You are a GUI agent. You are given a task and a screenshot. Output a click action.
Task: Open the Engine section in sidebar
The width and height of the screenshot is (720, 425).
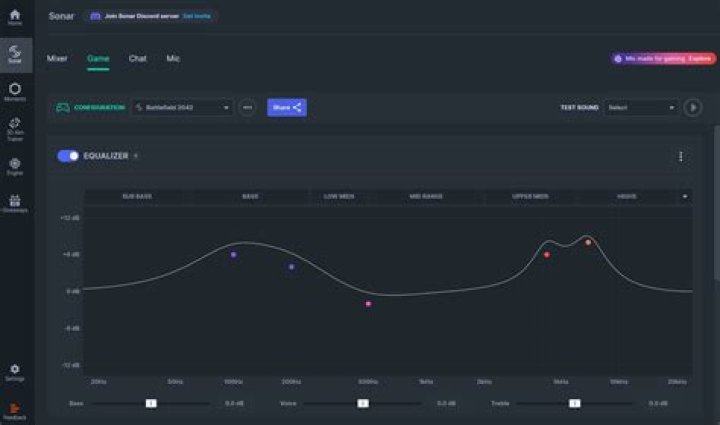coord(15,167)
